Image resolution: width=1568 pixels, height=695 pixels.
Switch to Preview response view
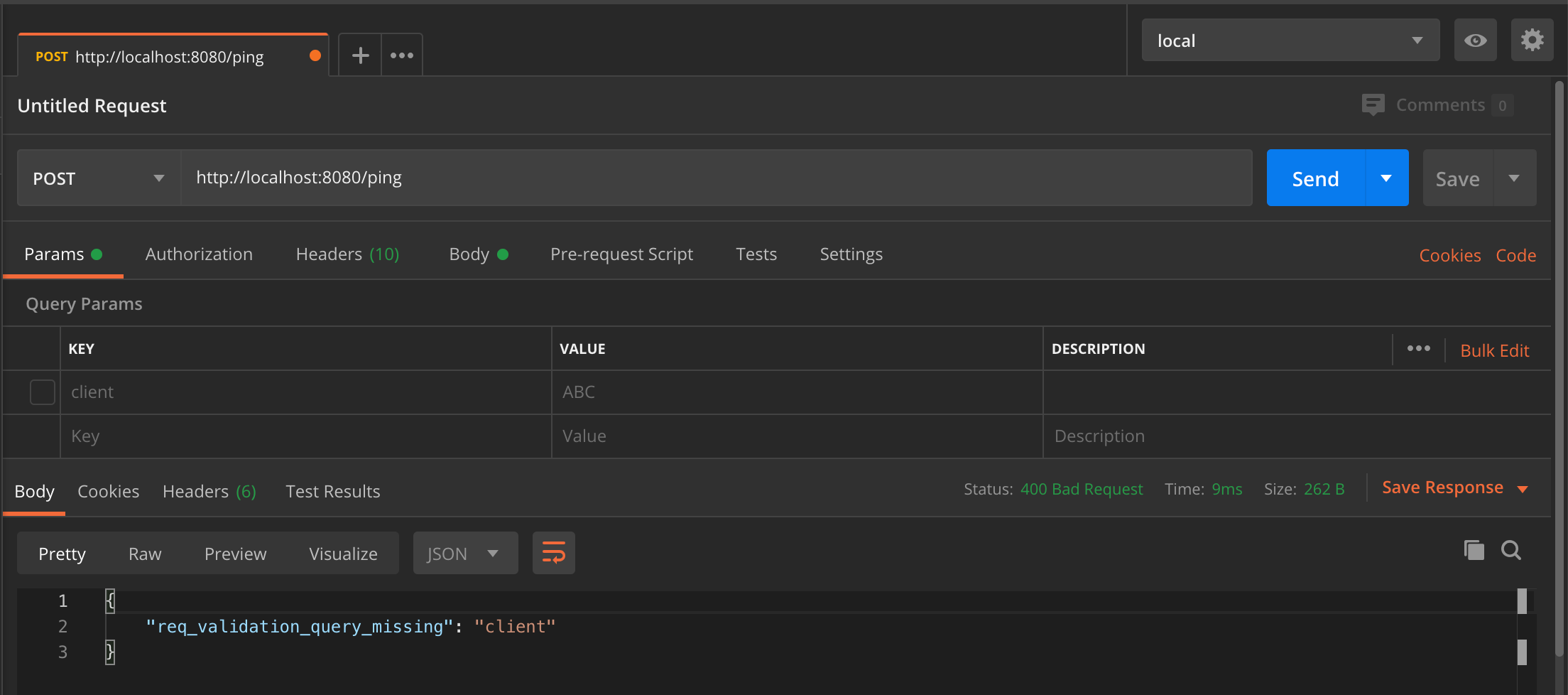pos(235,554)
